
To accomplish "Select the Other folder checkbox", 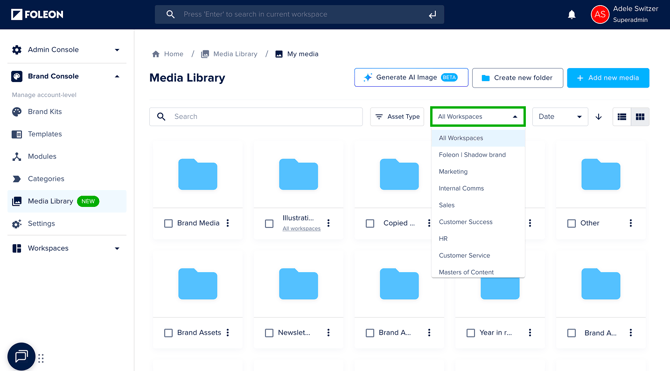I will pos(571,224).
